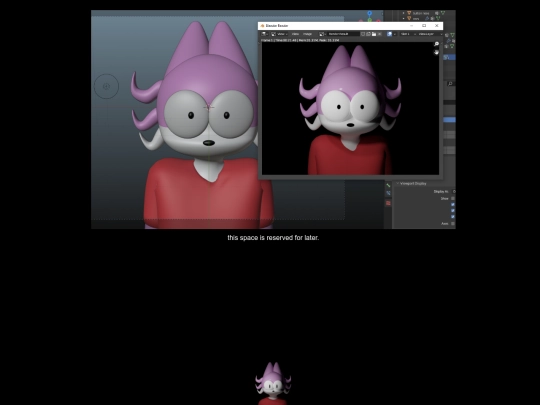Click the properties search magnifier icon
This screenshot has height=405, width=540.
click(450, 83)
